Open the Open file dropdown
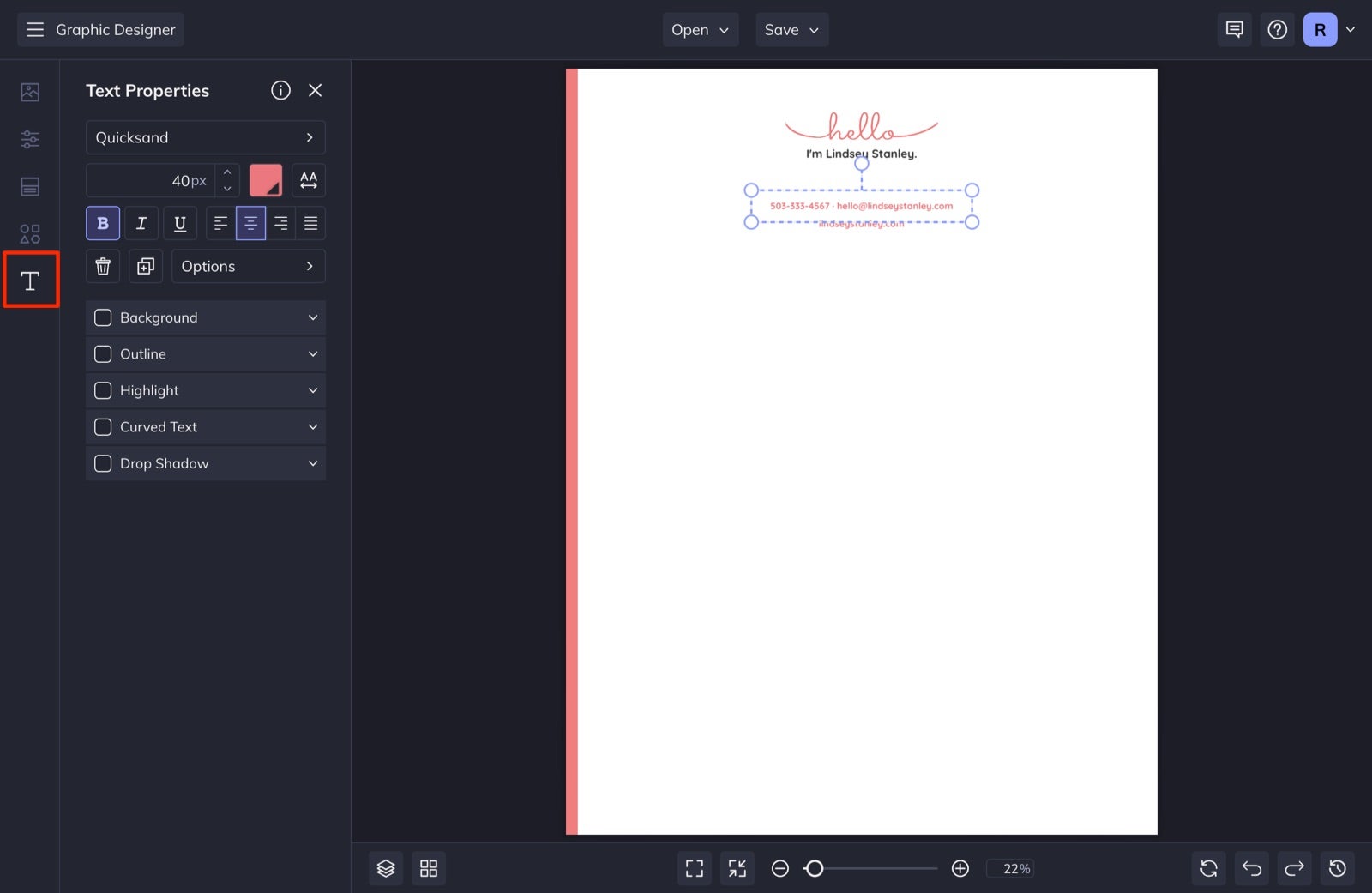Viewport: 1372px width, 893px height. 700,29
